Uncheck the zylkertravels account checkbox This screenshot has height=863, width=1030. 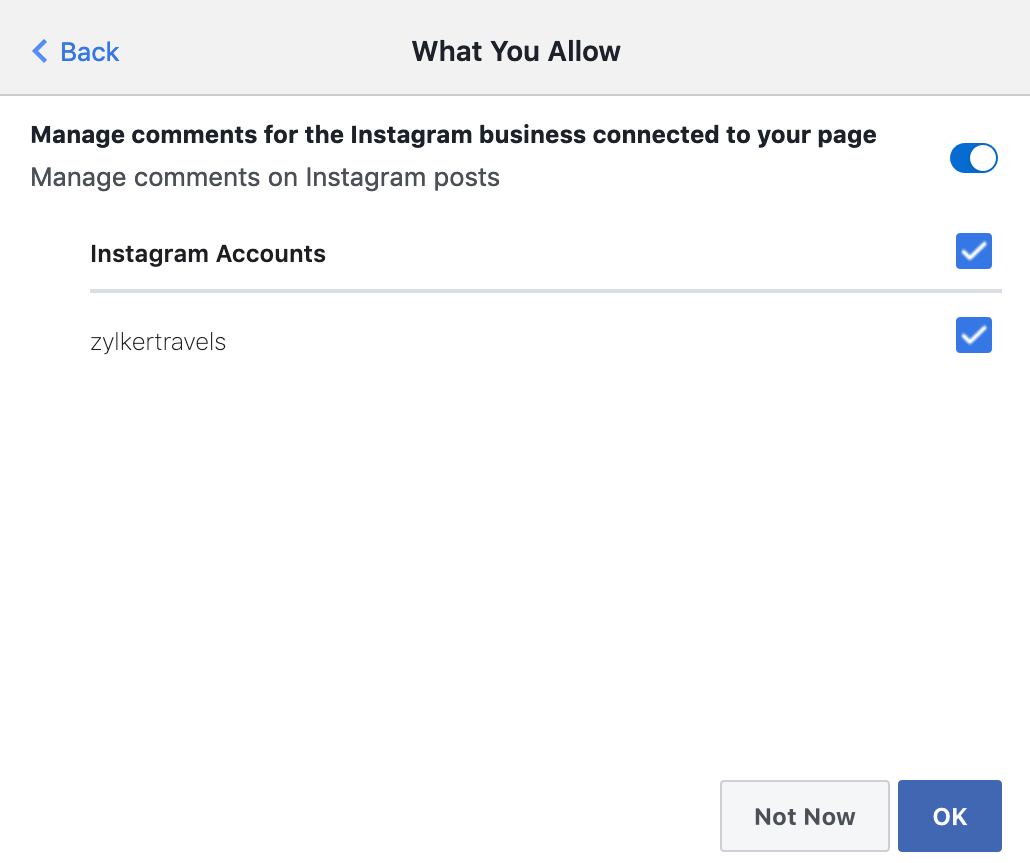pos(973,335)
